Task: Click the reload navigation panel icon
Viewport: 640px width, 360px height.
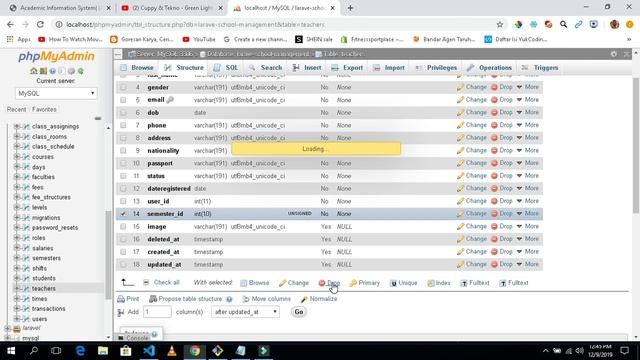Action: coord(81,71)
